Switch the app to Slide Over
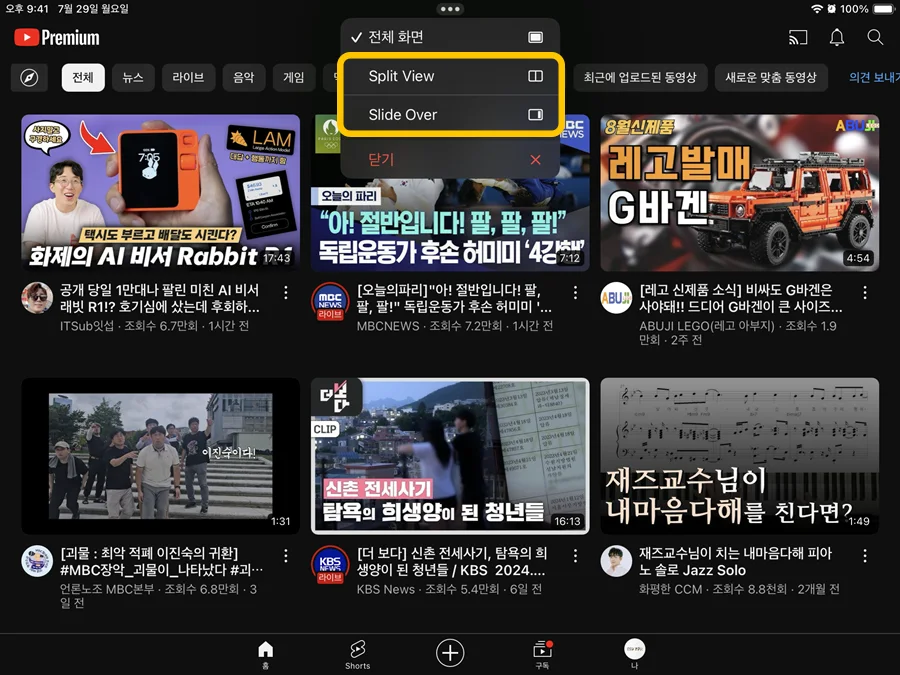The width and height of the screenshot is (900, 675). [449, 114]
